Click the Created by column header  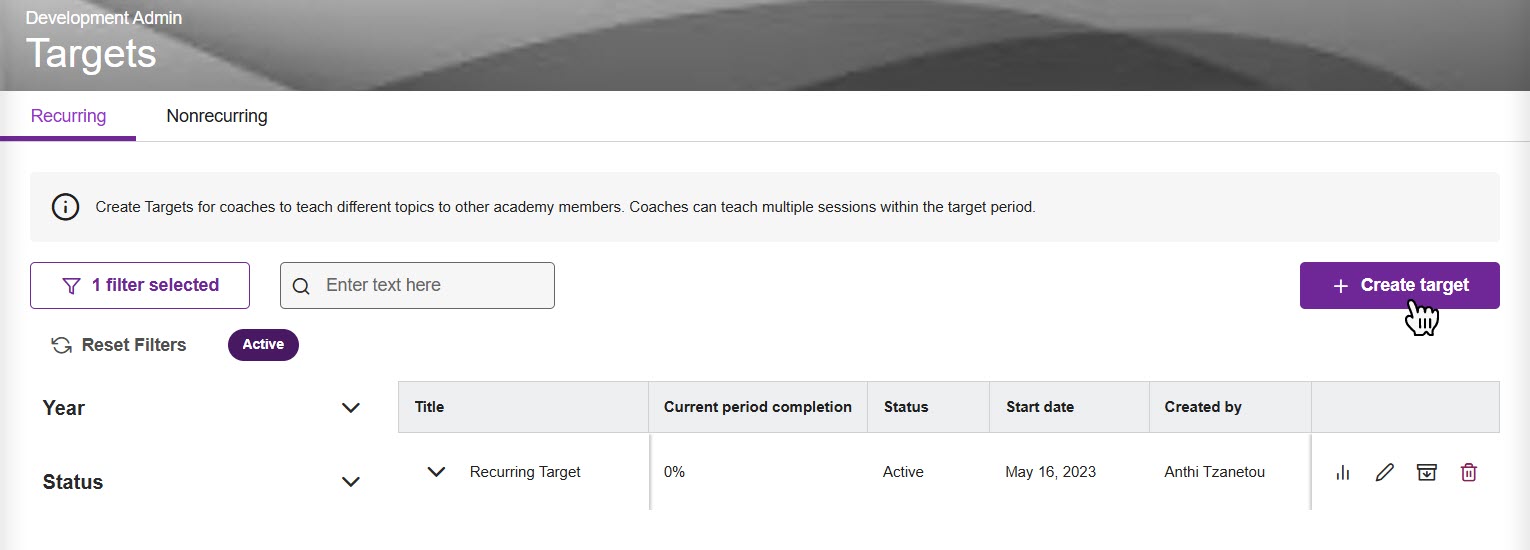[1203, 407]
